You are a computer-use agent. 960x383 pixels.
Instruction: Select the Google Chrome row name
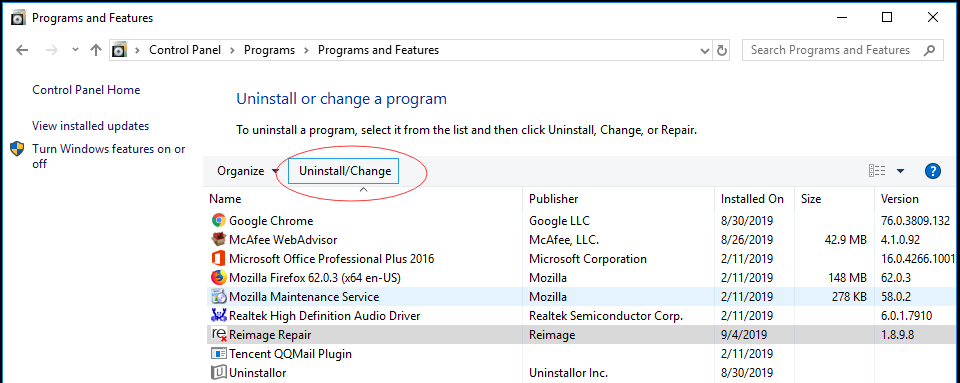click(x=271, y=221)
